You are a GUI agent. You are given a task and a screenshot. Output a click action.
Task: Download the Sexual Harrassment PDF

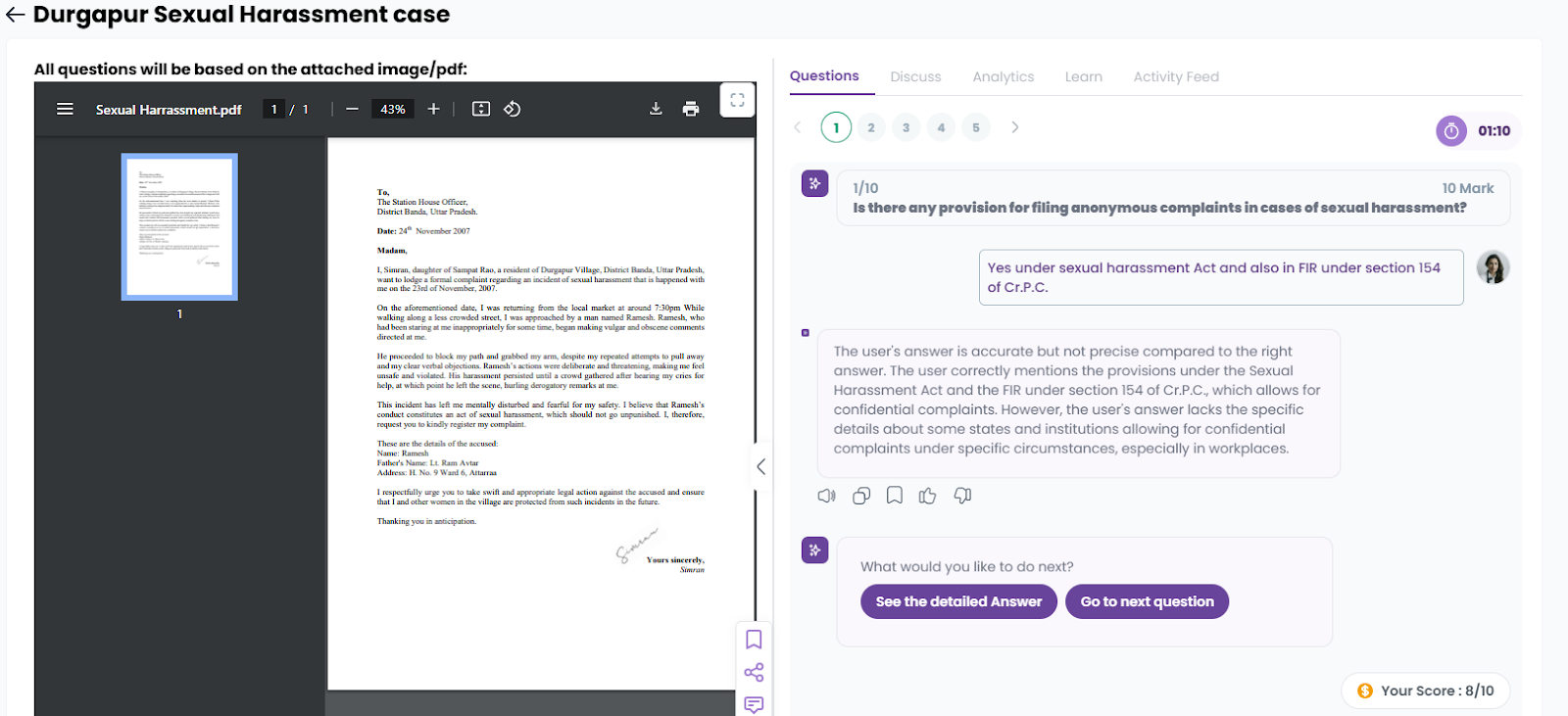tap(656, 109)
